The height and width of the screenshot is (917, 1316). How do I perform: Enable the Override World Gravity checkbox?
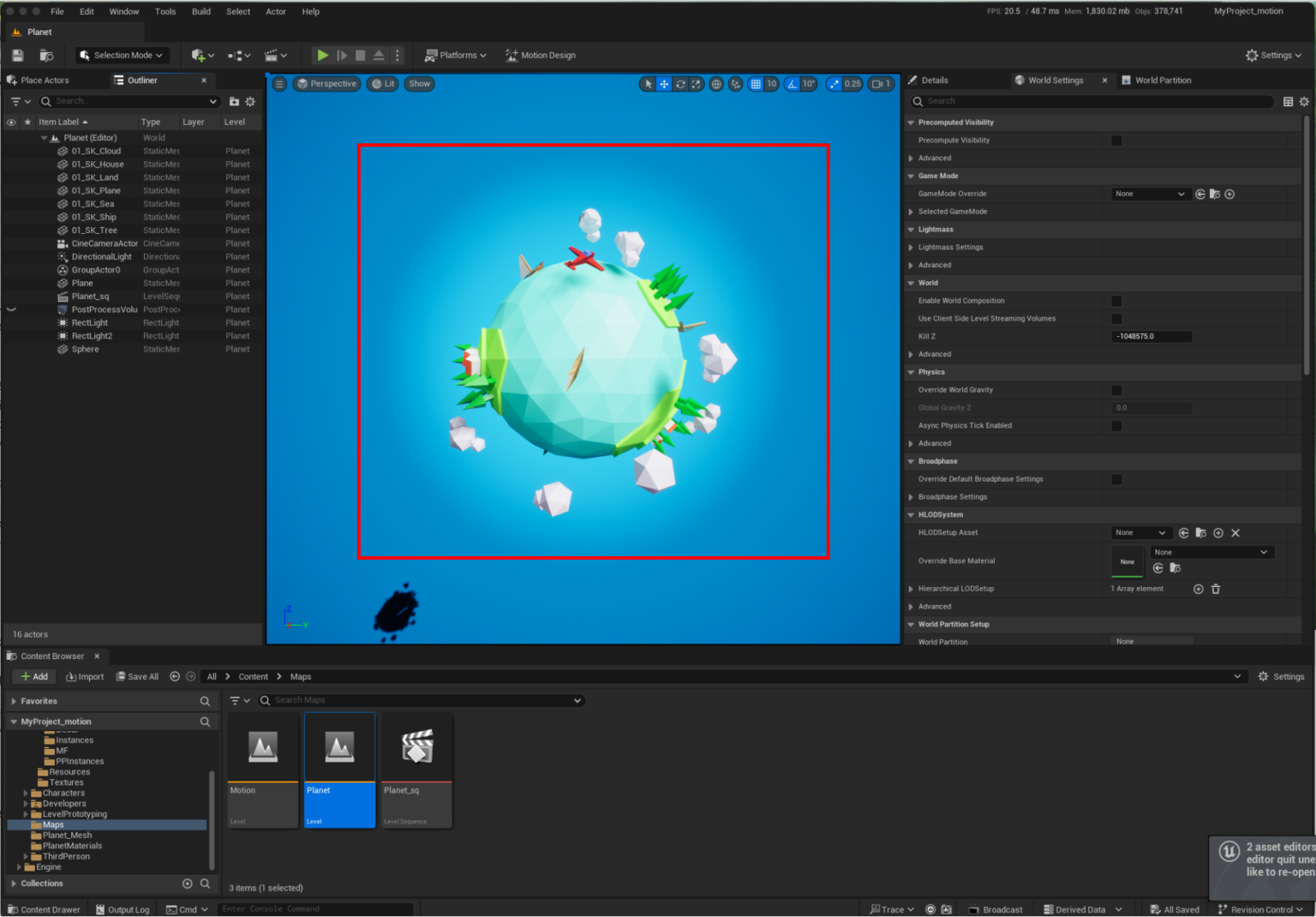click(x=1116, y=389)
